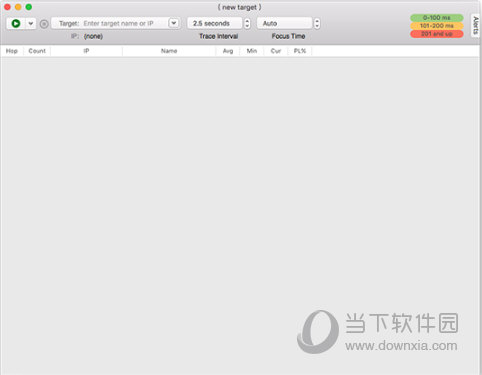This screenshot has width=482, height=375.
Task: Sort by the Hop column header
Action: [12, 51]
